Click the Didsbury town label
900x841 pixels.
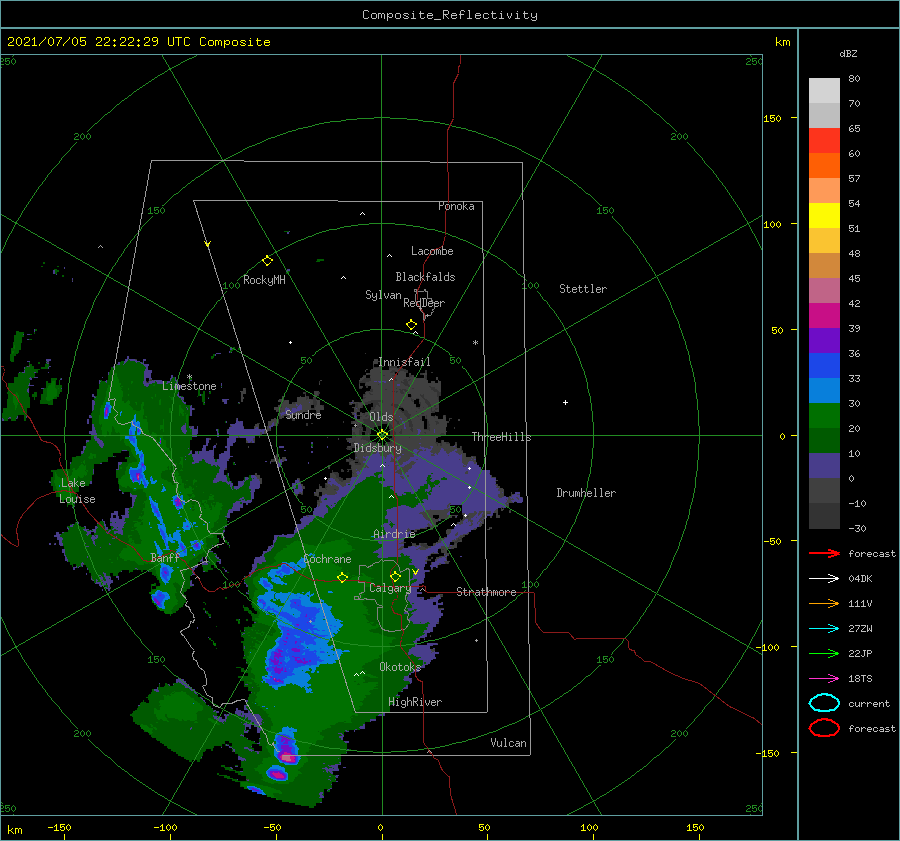(377, 448)
